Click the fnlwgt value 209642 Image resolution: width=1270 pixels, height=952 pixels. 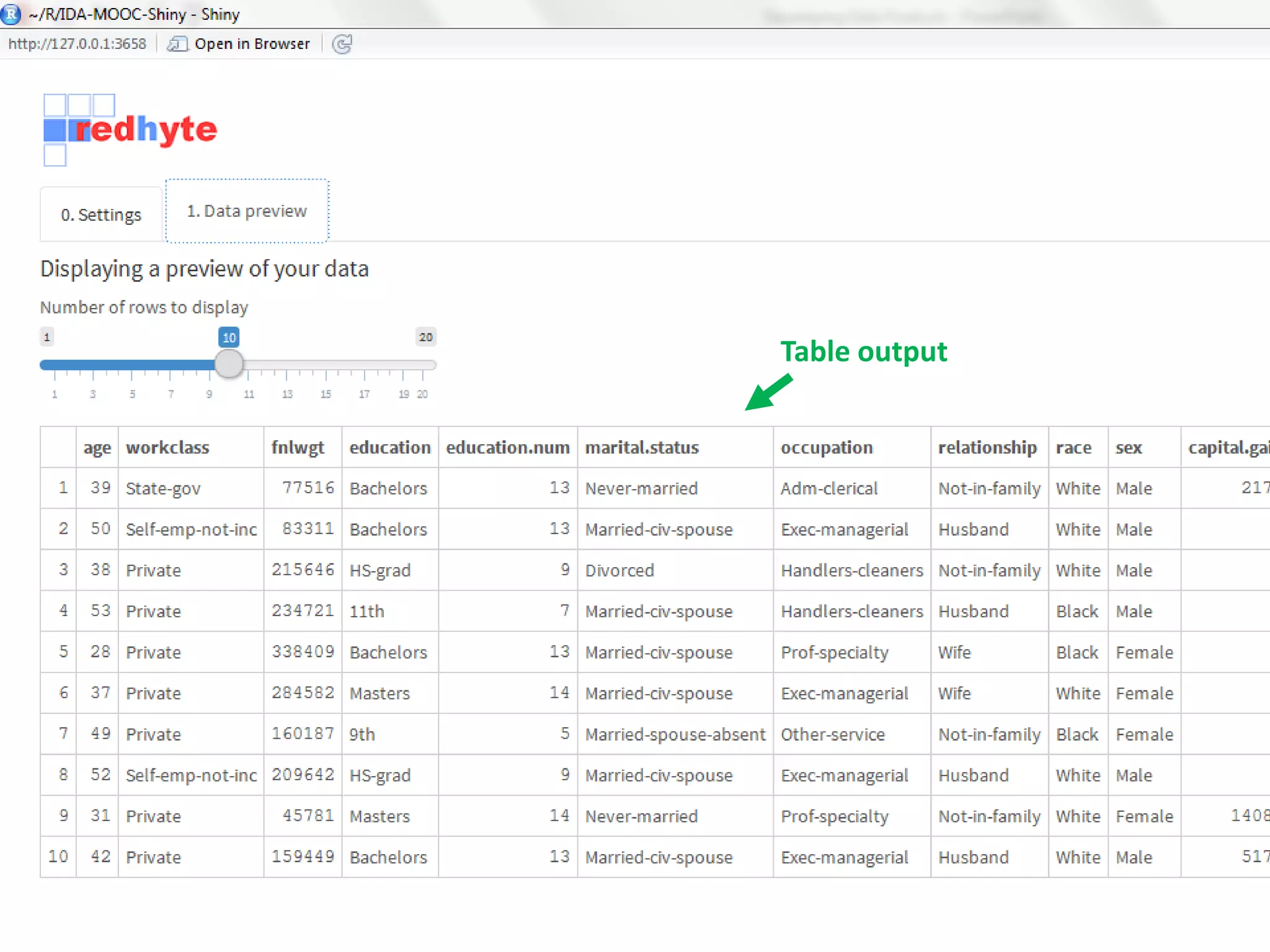tap(303, 775)
